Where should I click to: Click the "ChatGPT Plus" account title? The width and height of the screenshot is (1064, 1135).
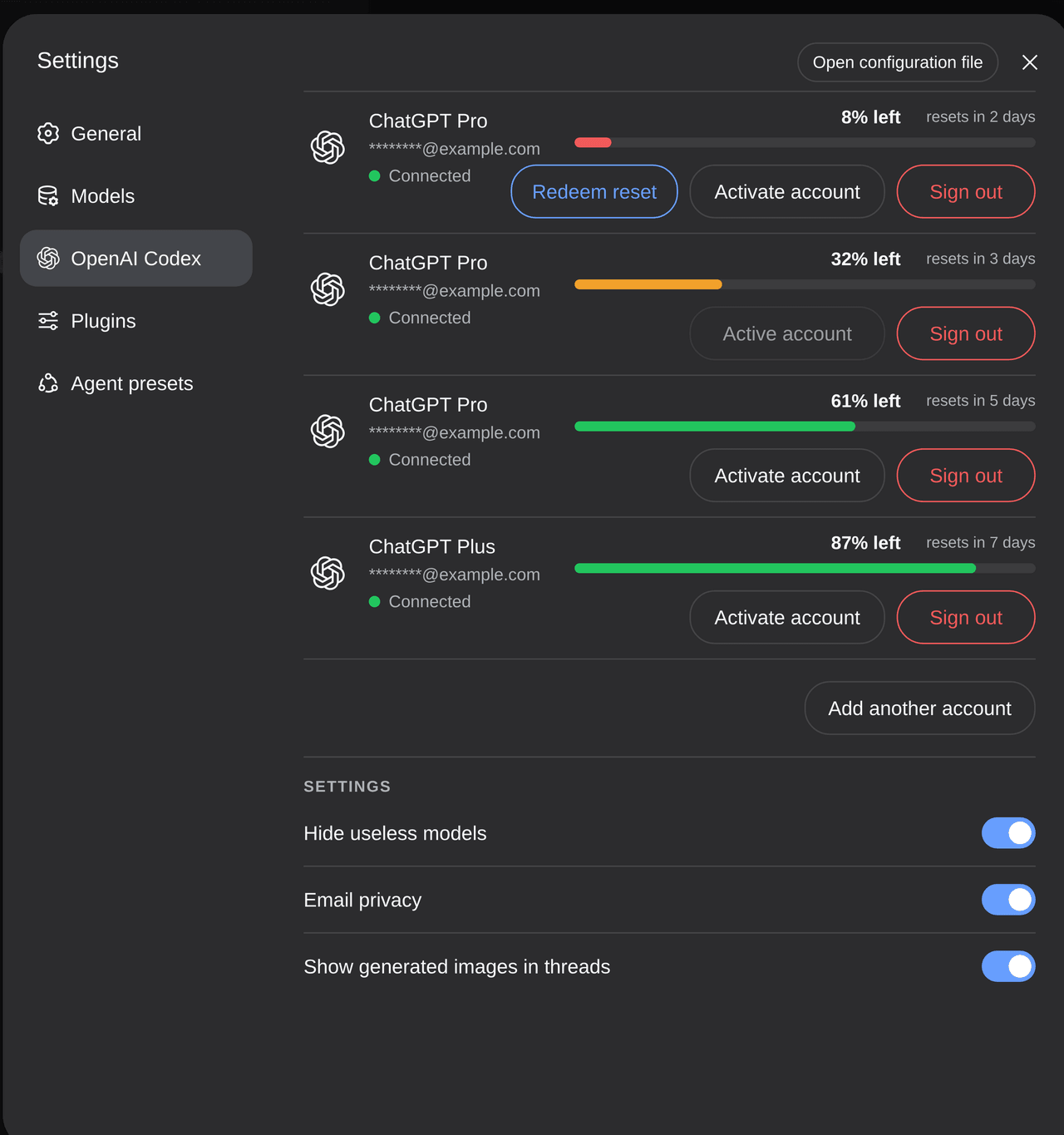click(432, 546)
